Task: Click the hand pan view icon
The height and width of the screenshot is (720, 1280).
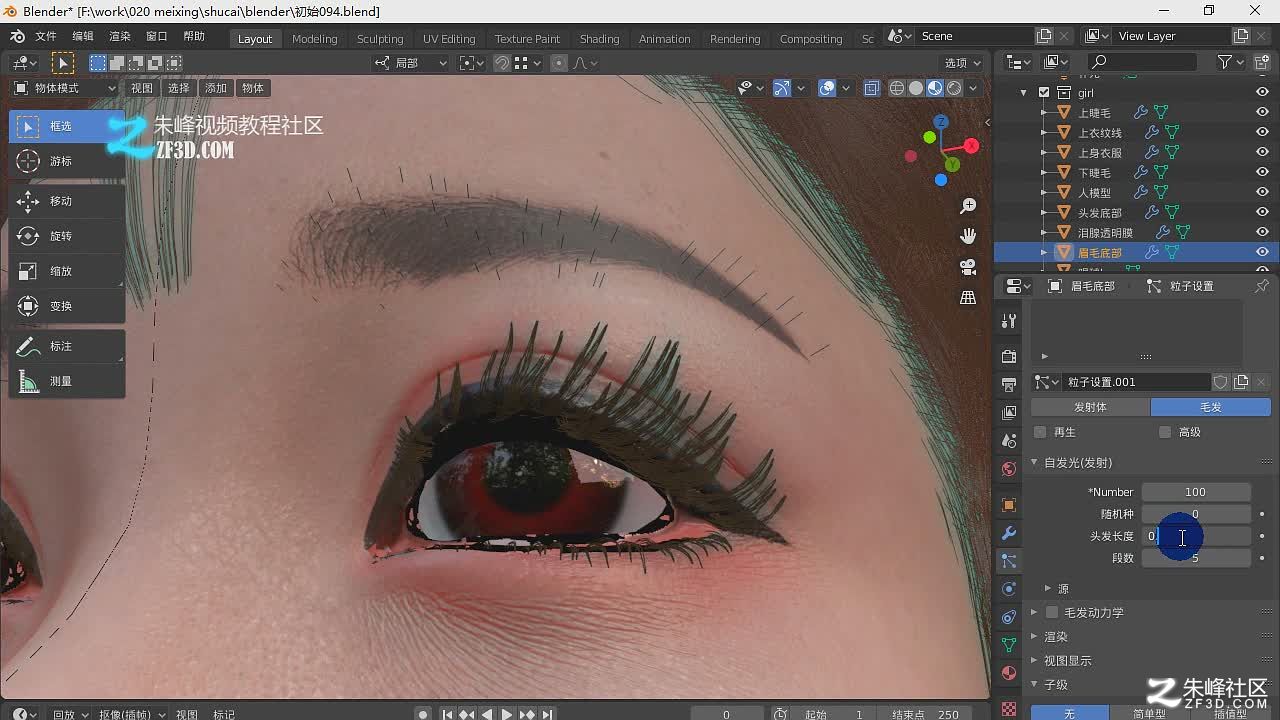Action: coord(968,236)
